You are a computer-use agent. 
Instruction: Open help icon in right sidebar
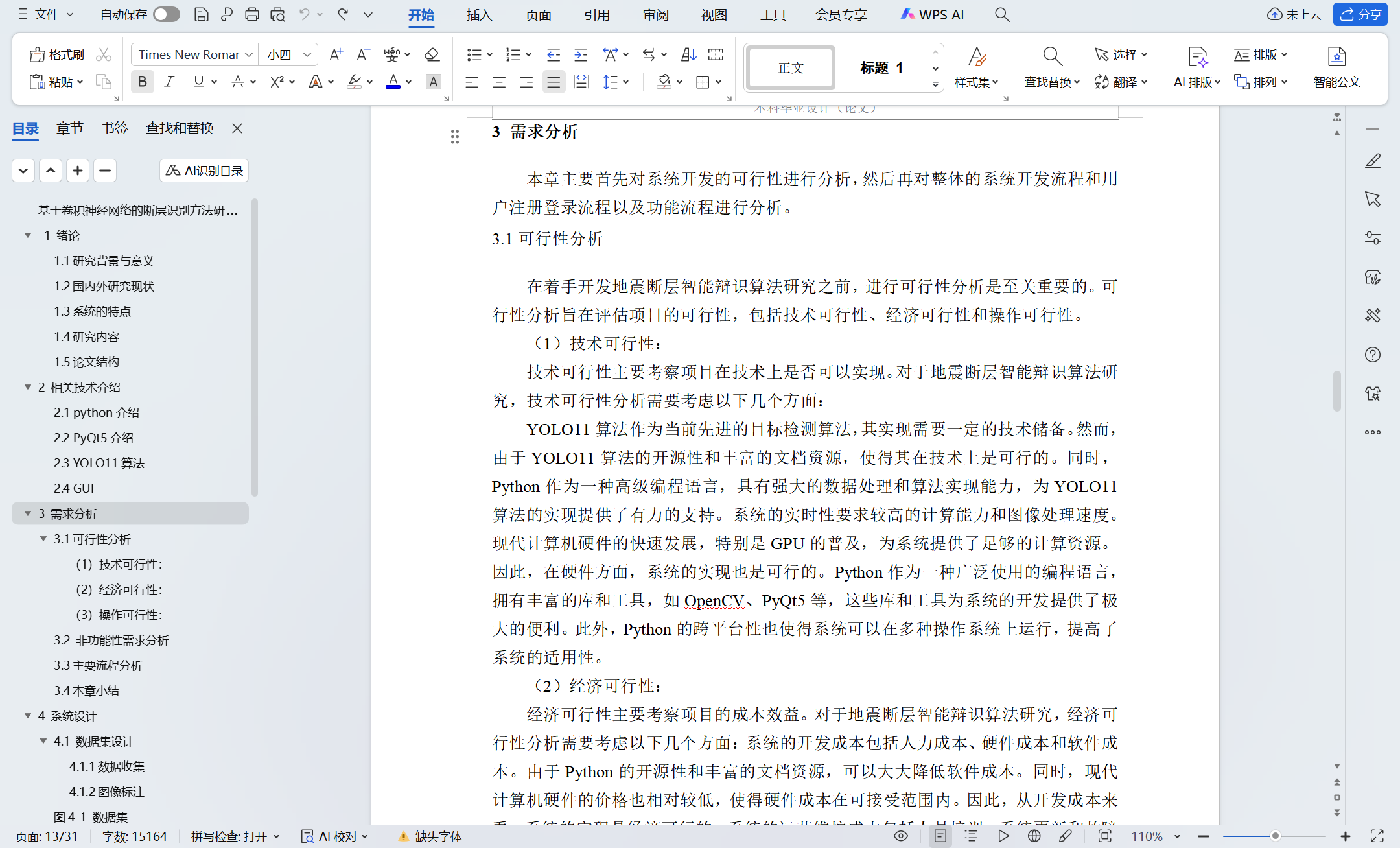pyautogui.click(x=1372, y=355)
